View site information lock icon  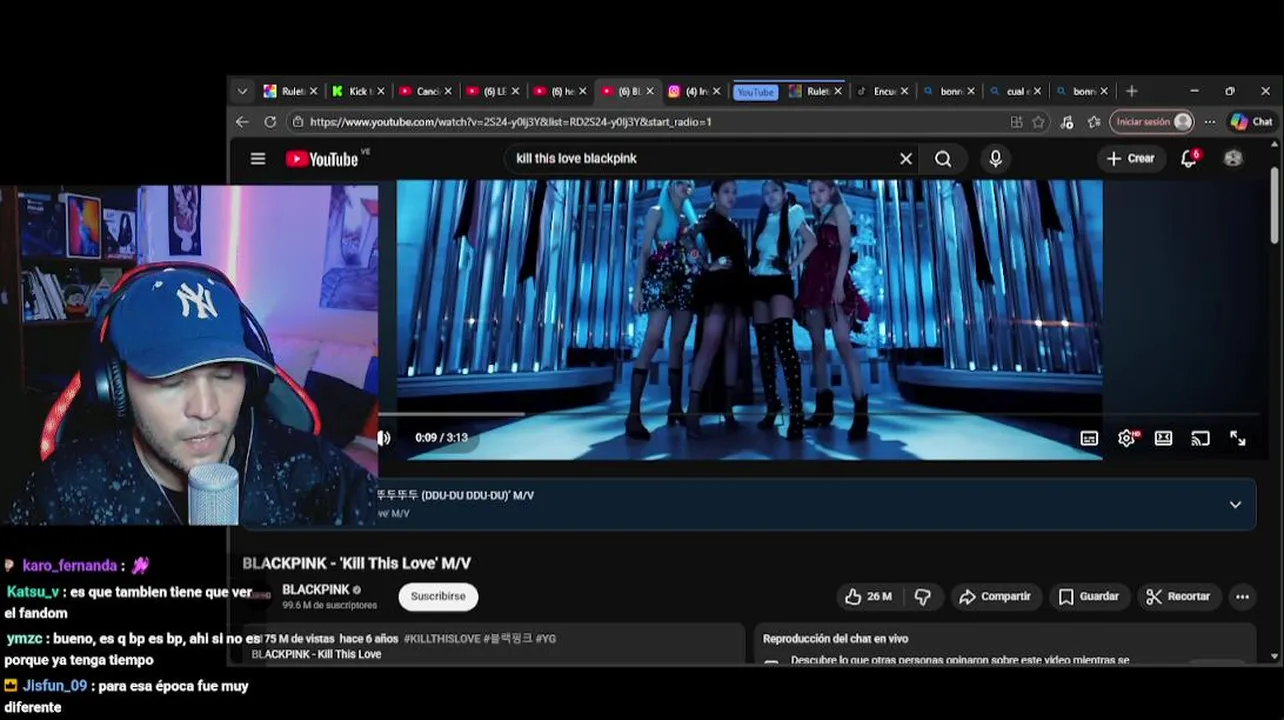(x=296, y=122)
